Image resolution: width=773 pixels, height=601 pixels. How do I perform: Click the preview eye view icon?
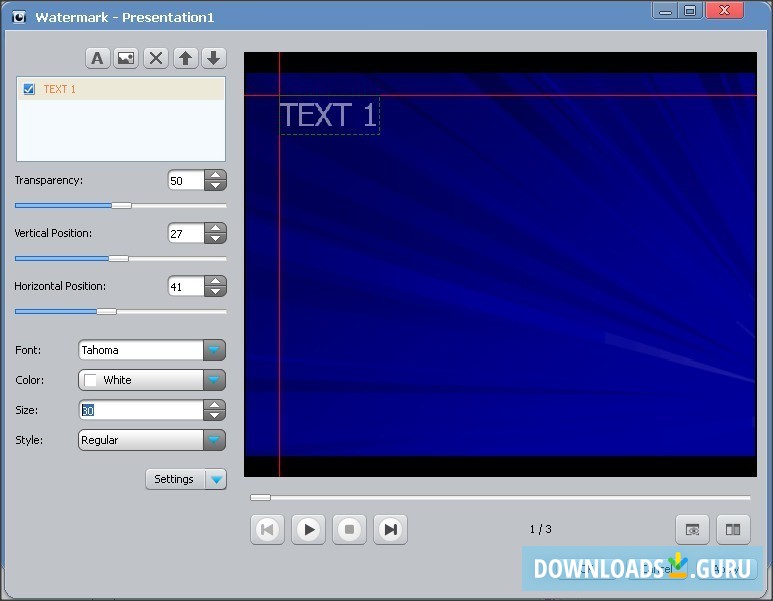[x=692, y=530]
